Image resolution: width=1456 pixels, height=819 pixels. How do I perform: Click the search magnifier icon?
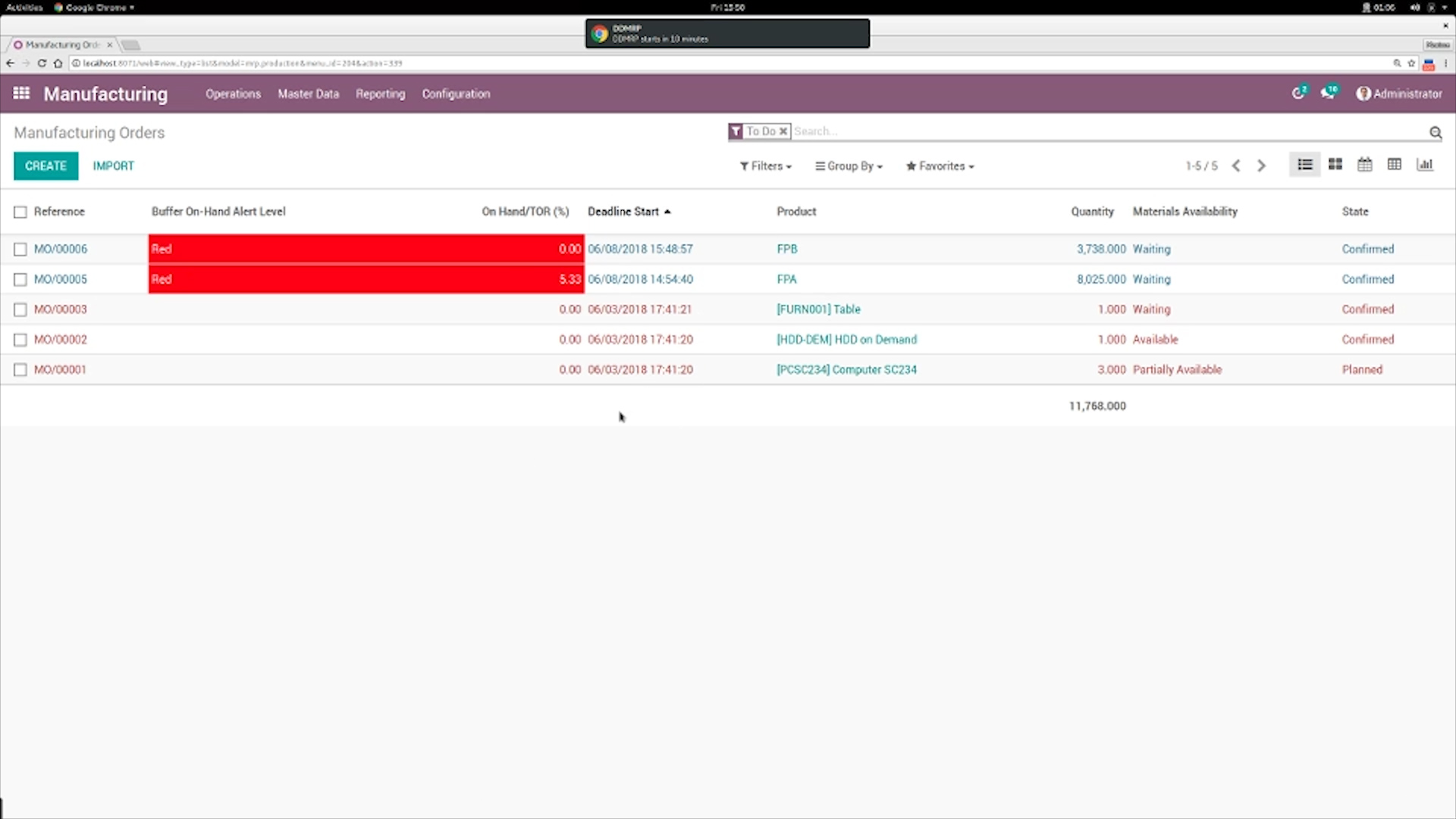coord(1436,132)
